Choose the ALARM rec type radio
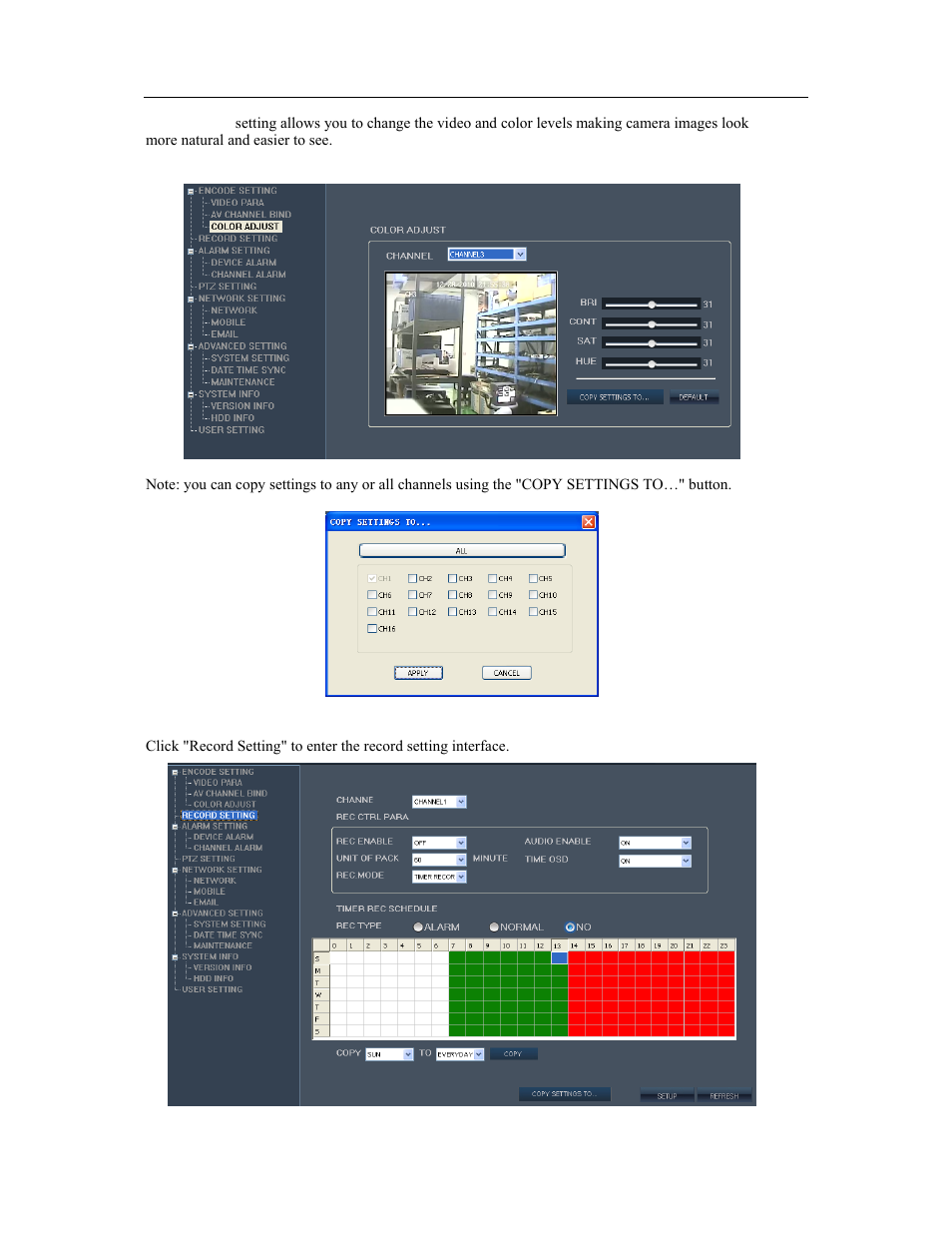 [x=418, y=927]
